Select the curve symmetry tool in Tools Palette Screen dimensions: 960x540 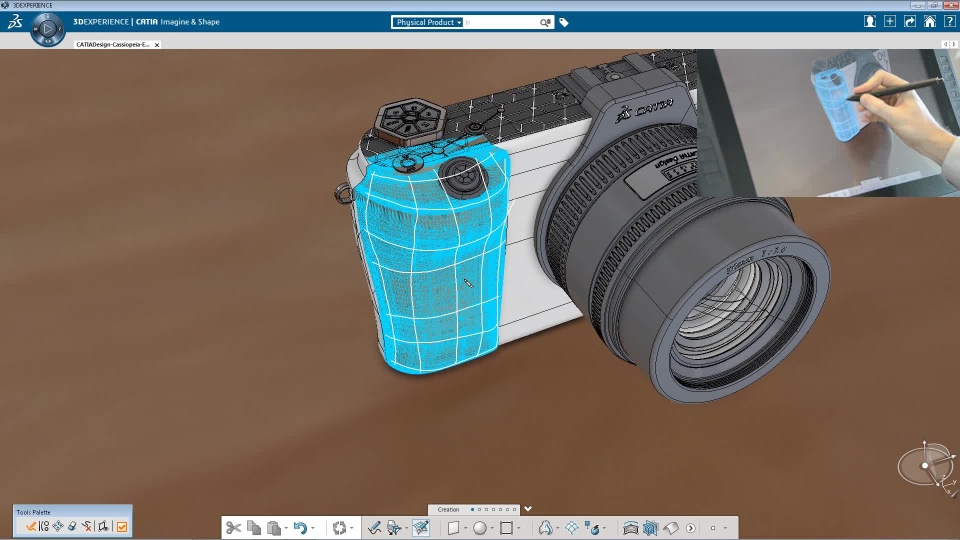pyautogui.click(x=43, y=526)
